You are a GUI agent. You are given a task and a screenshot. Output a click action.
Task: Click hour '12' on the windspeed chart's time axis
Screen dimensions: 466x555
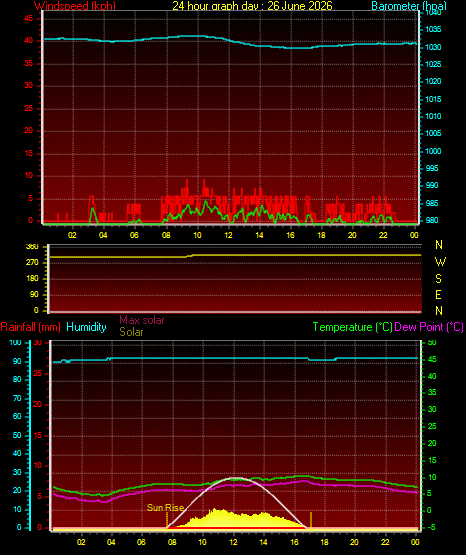(228, 235)
